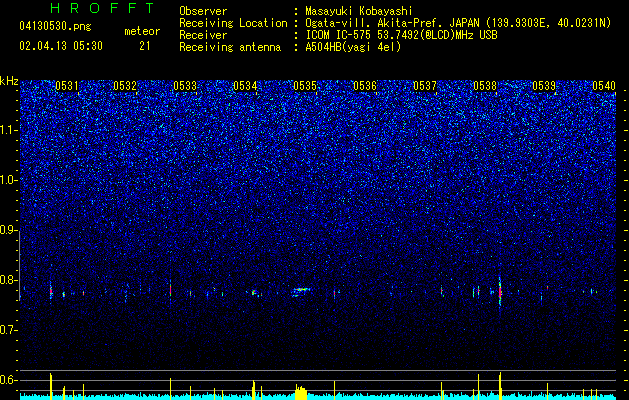629x400 pixels.
Task: Click the kHz axis unit label
Action: [9, 81]
